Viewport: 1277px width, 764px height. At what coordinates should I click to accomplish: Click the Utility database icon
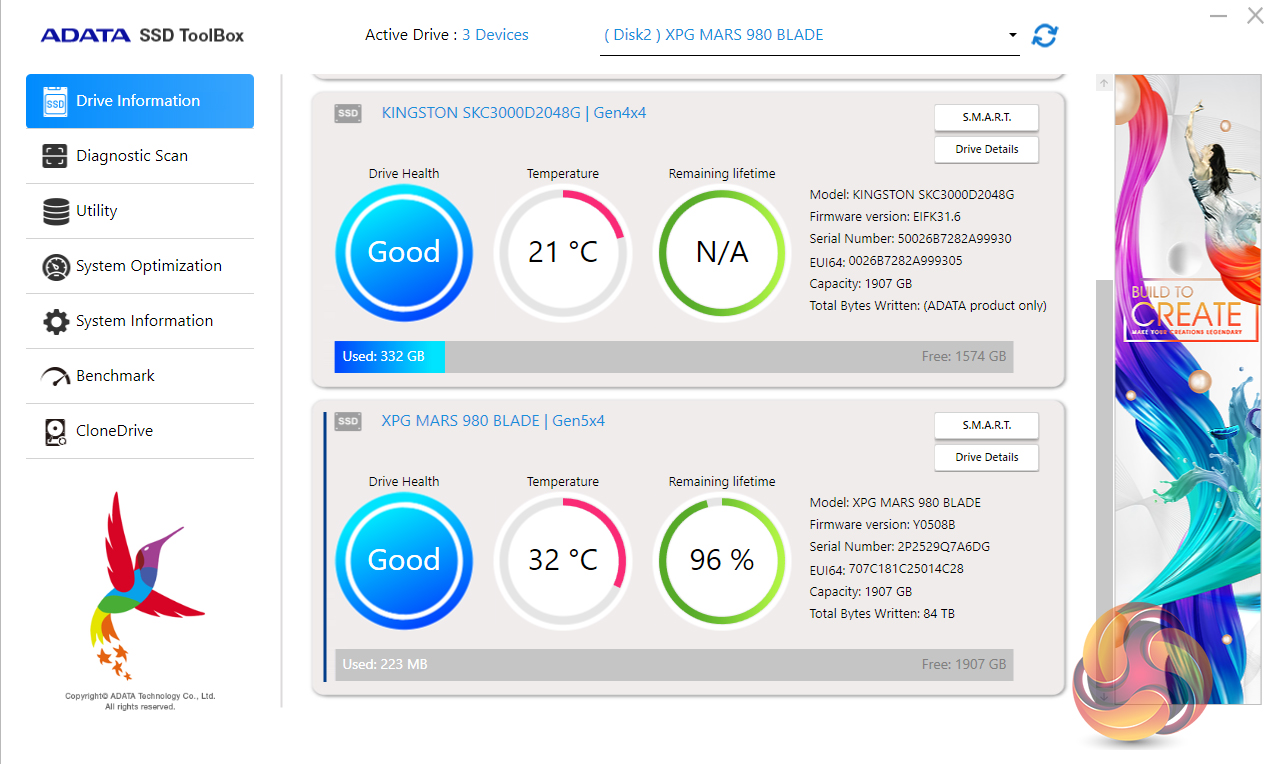[56, 211]
